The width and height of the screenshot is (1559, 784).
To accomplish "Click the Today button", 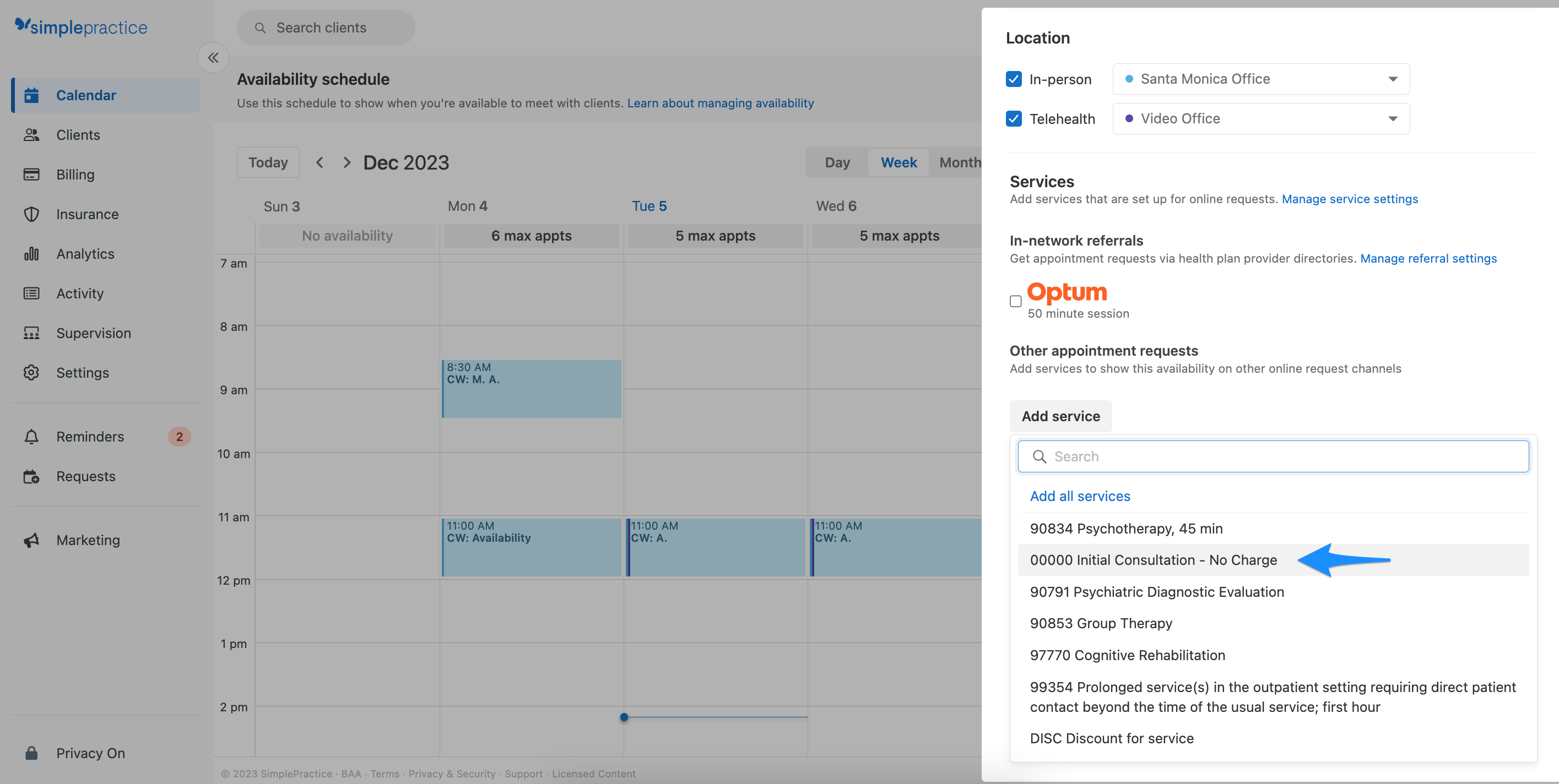I will coord(268,162).
